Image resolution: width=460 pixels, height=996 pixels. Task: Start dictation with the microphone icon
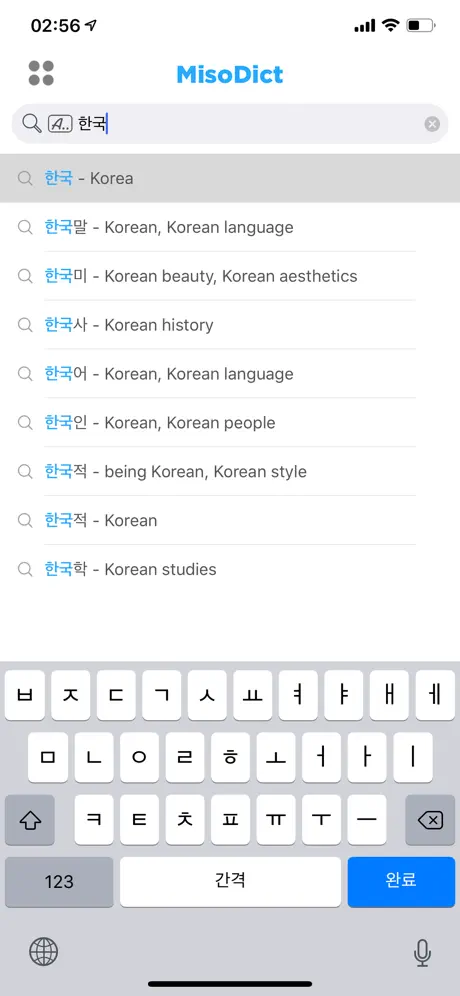[422, 953]
